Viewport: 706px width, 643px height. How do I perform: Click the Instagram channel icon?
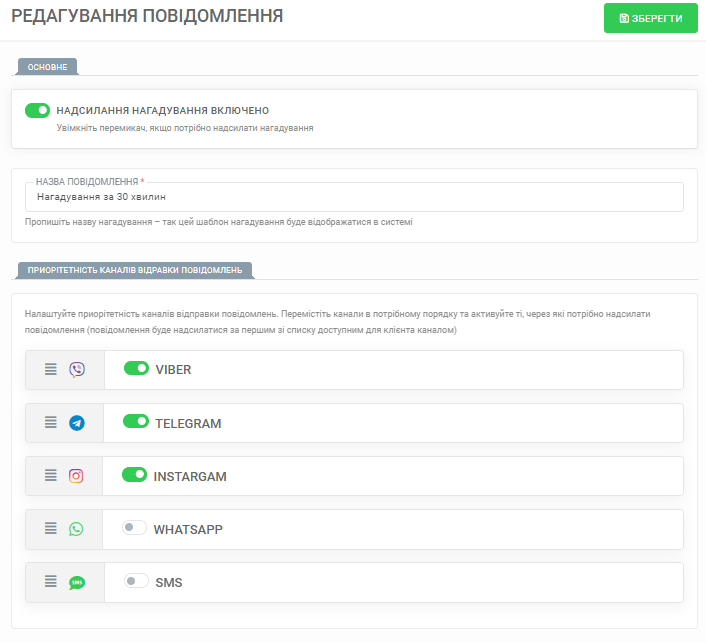[76, 476]
